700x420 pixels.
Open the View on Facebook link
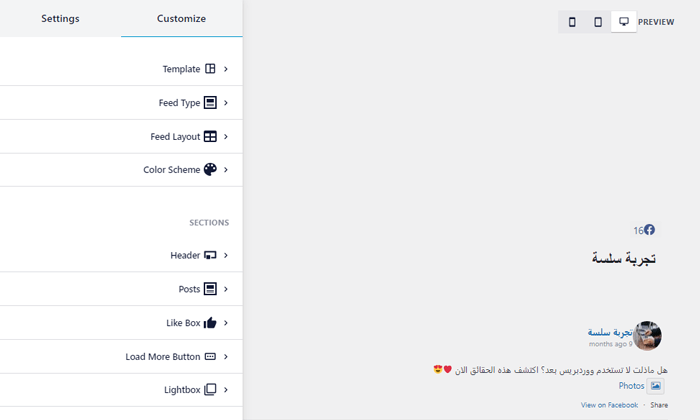609,405
